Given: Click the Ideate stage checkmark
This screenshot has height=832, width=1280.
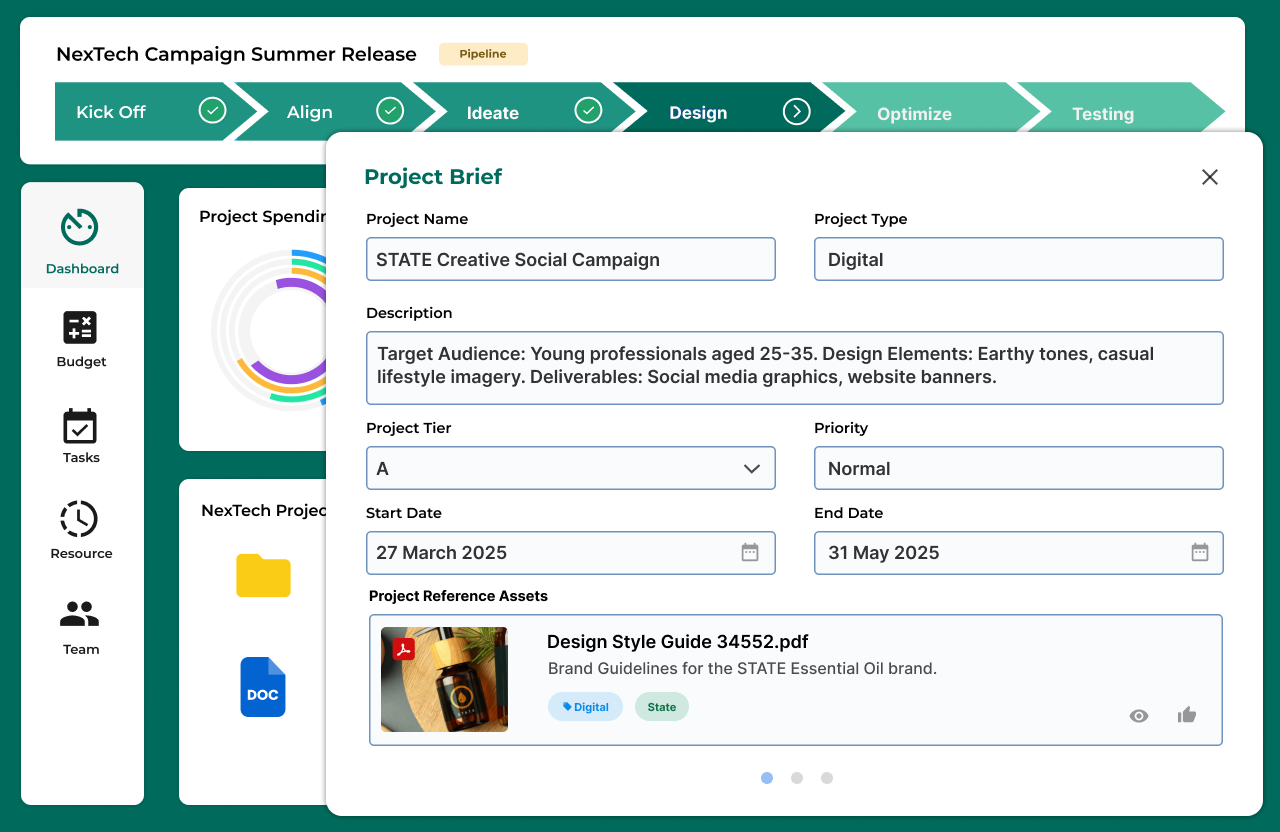Looking at the screenshot, I should (589, 111).
